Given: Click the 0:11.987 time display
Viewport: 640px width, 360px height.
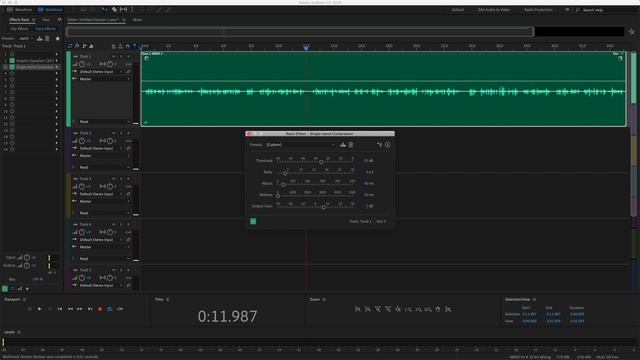Looking at the screenshot, I should click(228, 316).
